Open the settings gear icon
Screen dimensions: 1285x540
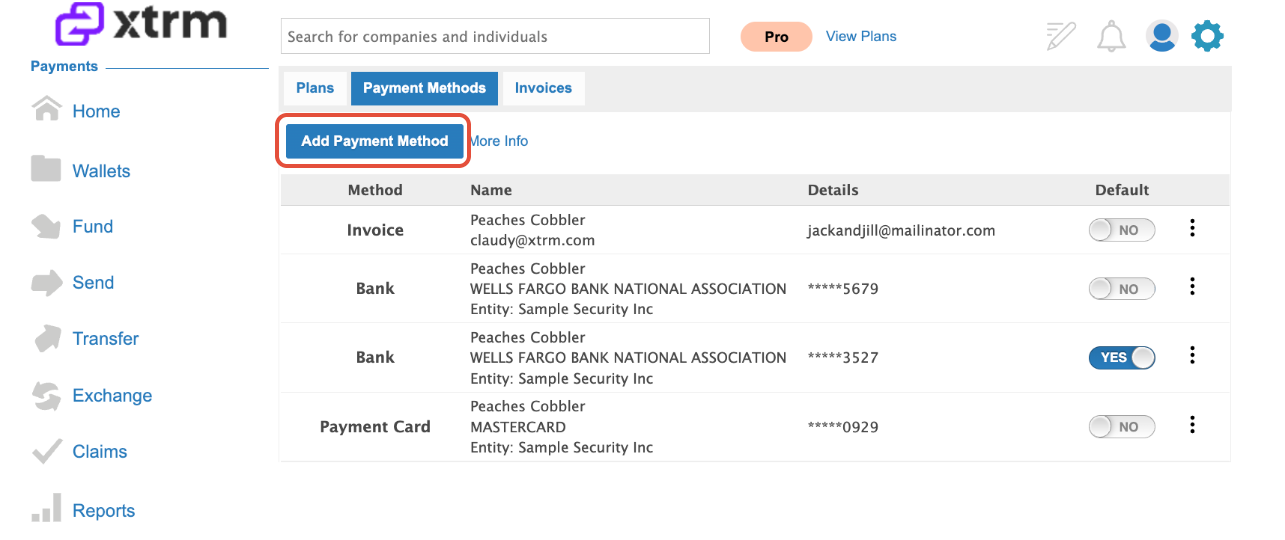(1208, 37)
